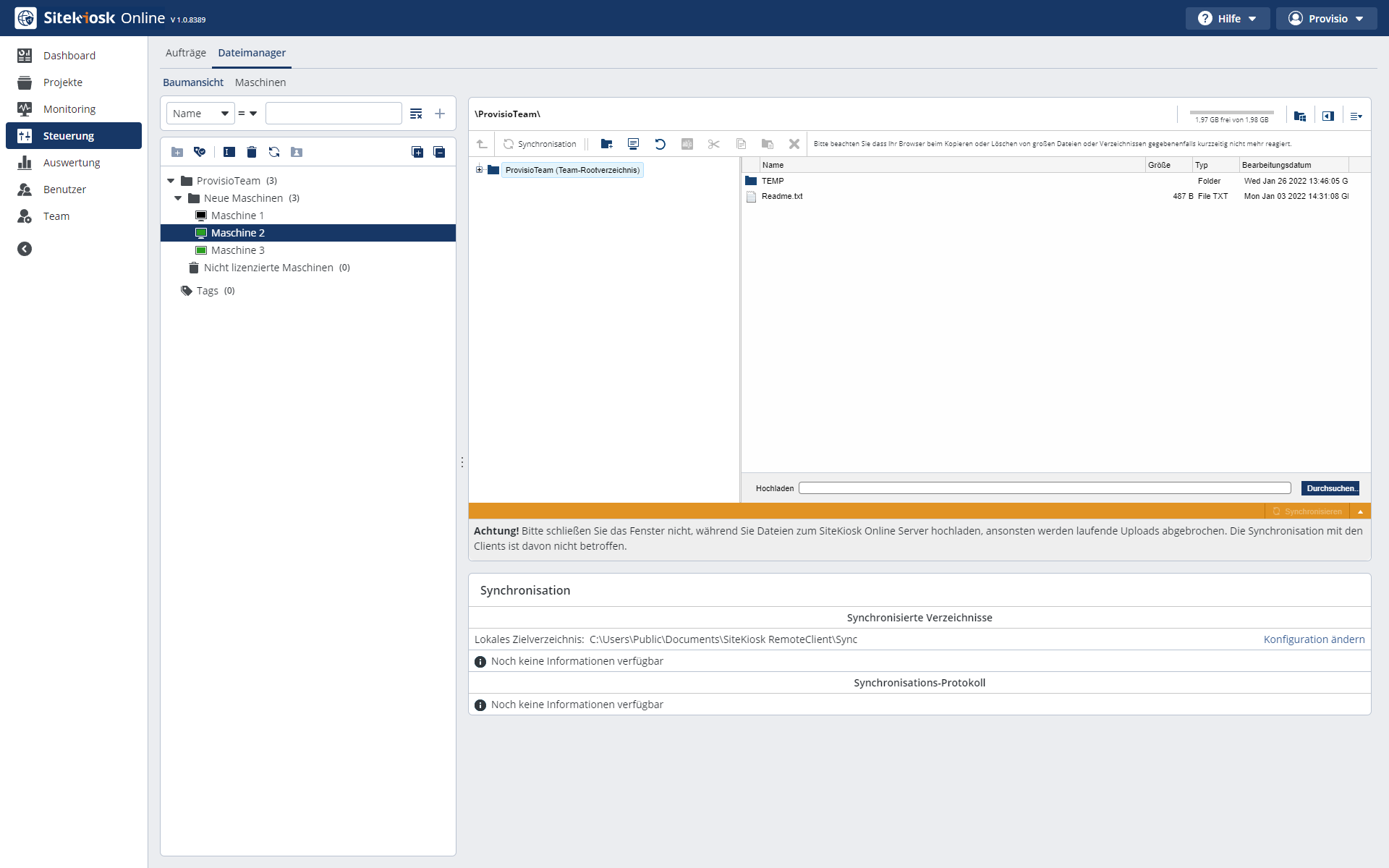Viewport: 1389px width, 868px height.
Task: Open the Konfiguration ändern link
Action: pos(1314,639)
